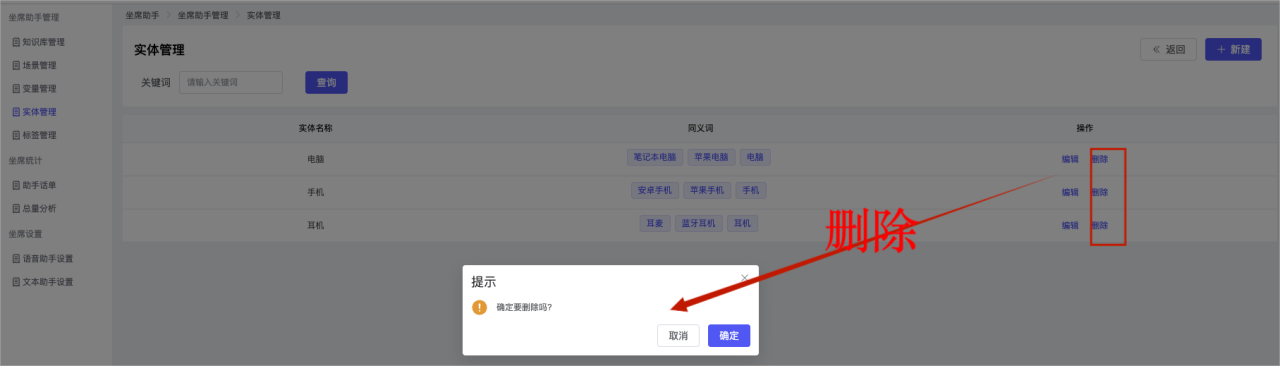The width and height of the screenshot is (1280, 366).
Task: Click the 取消 button in dialog
Action: [678, 336]
